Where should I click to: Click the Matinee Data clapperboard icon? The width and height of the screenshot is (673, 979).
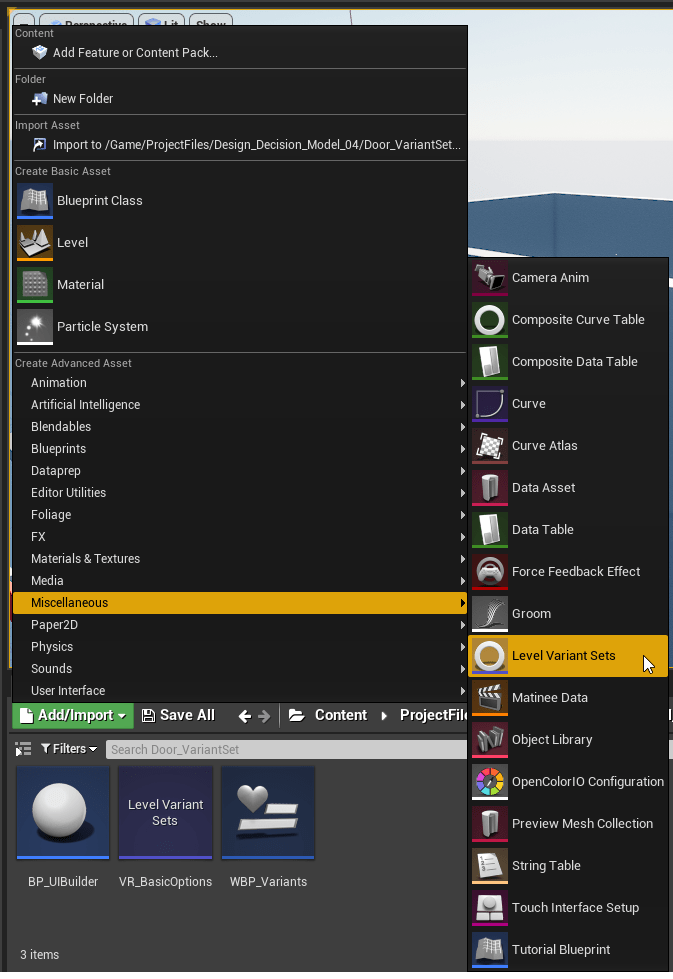click(490, 698)
